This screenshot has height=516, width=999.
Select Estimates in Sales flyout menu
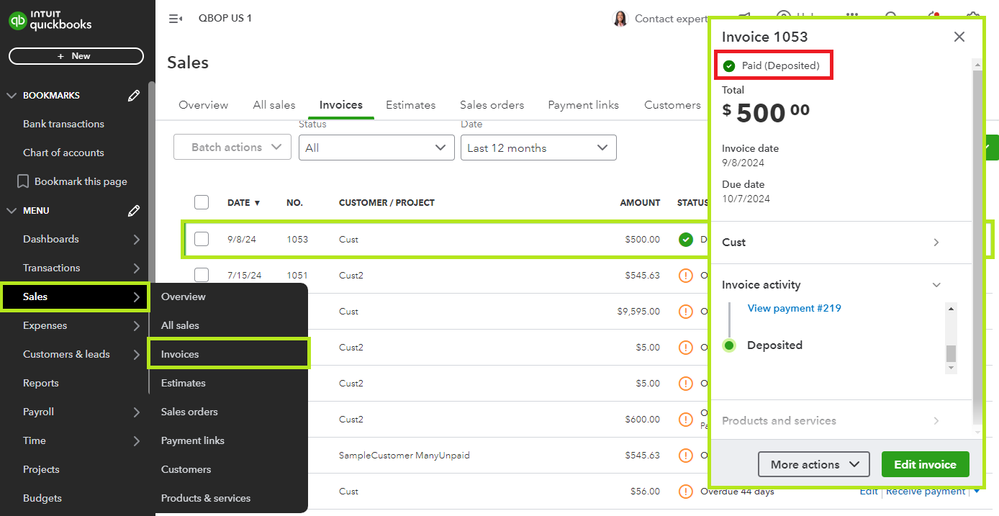[183, 383]
